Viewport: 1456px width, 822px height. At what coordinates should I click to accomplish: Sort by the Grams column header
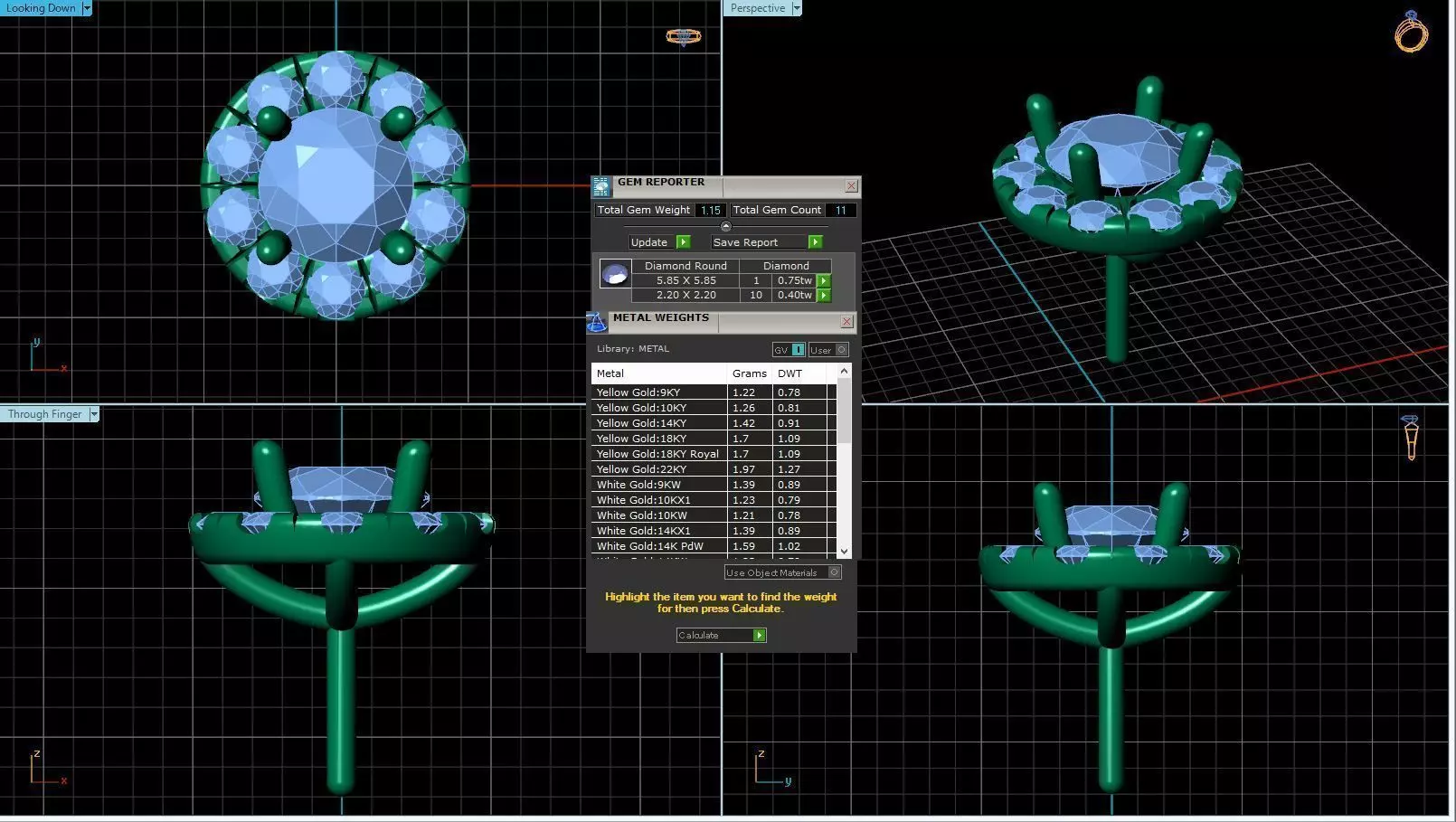coord(750,373)
